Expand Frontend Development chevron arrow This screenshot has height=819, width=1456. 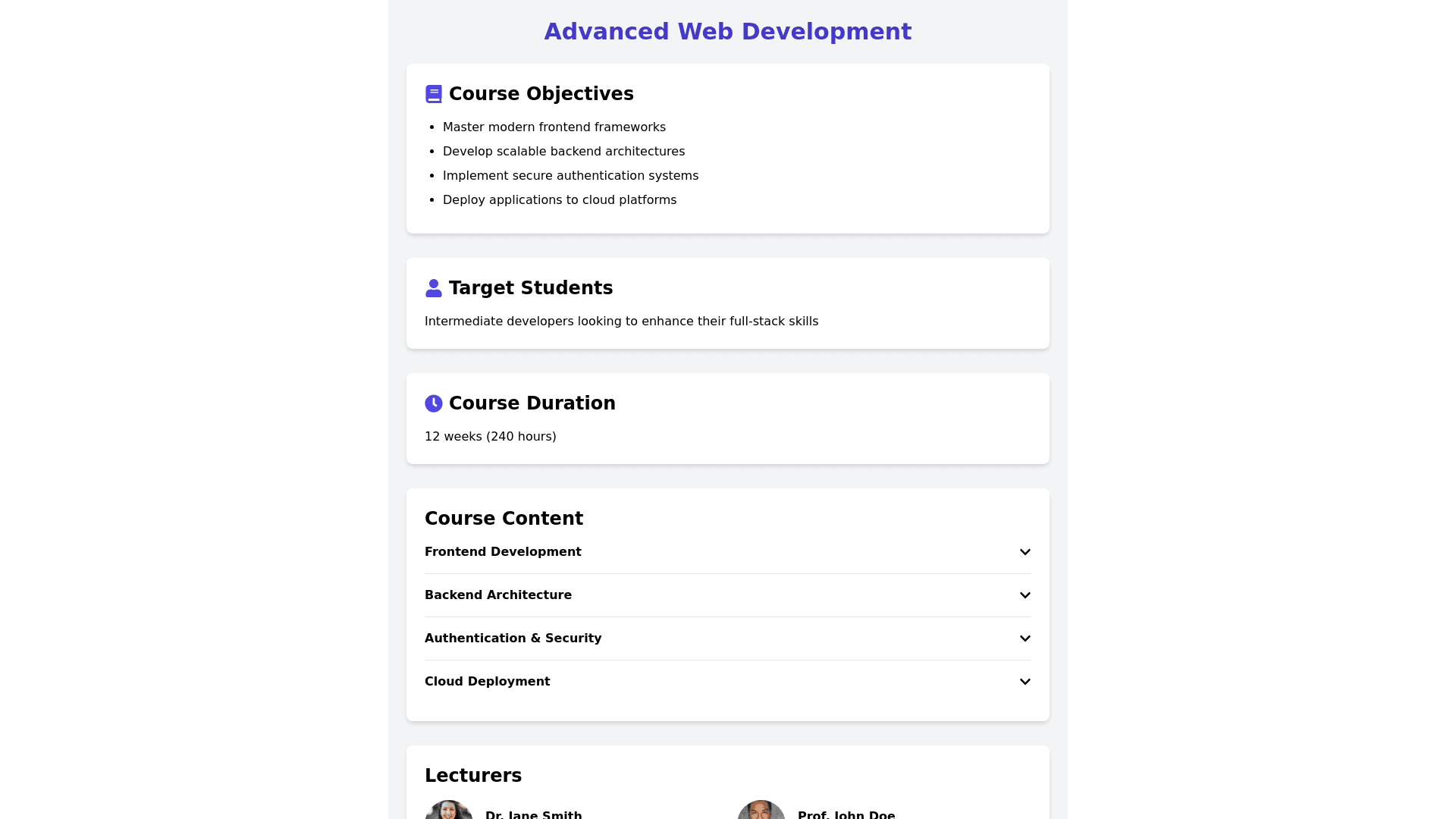(x=1025, y=552)
